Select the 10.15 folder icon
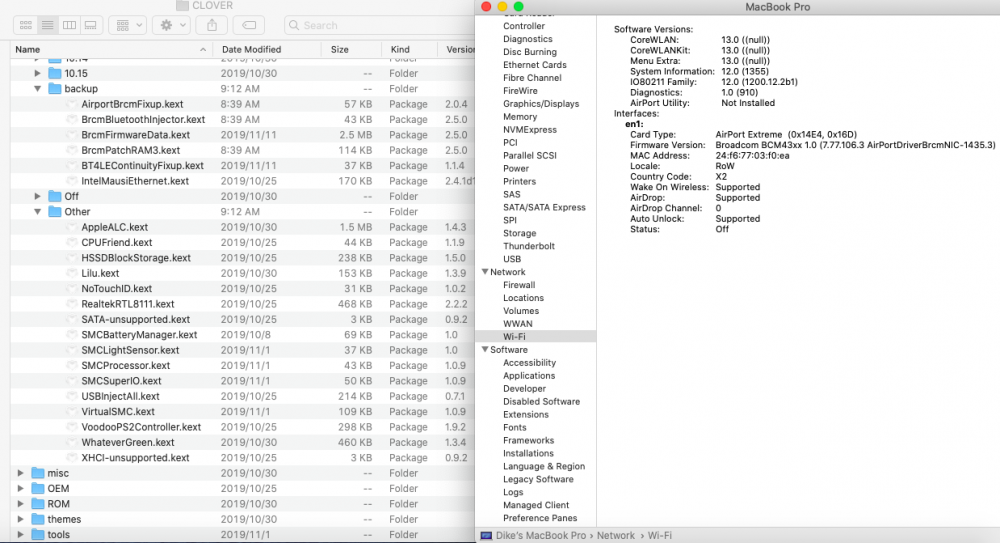The width and height of the screenshot is (1000, 543). click(x=55, y=73)
